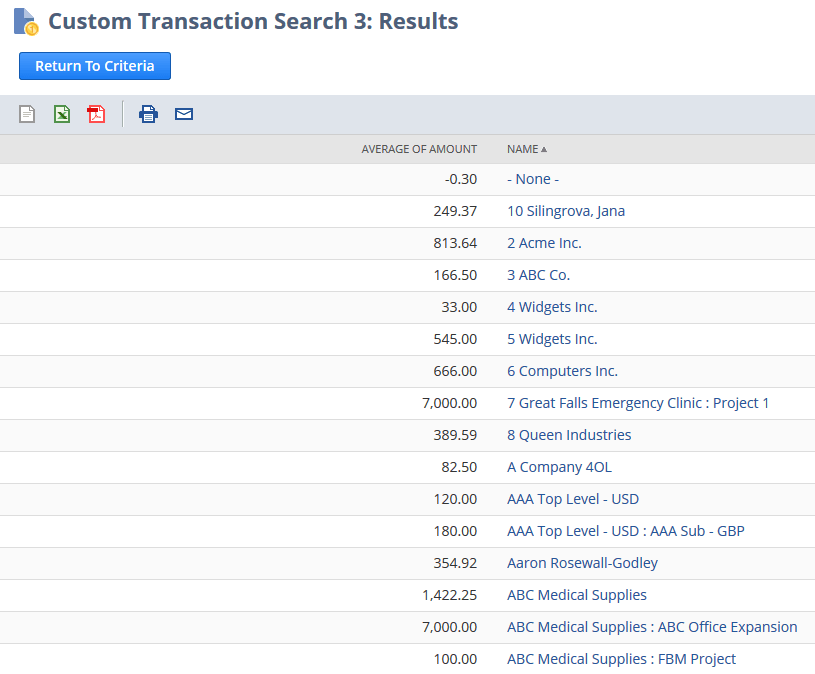This screenshot has height=674, width=815.
Task: Open the 'AAA Top Level - USD' link
Action: 573,499
